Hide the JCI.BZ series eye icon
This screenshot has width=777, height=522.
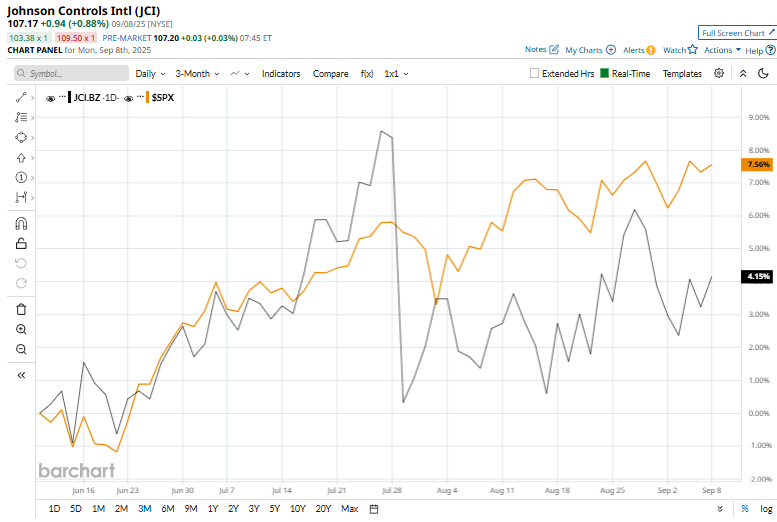pos(50,98)
